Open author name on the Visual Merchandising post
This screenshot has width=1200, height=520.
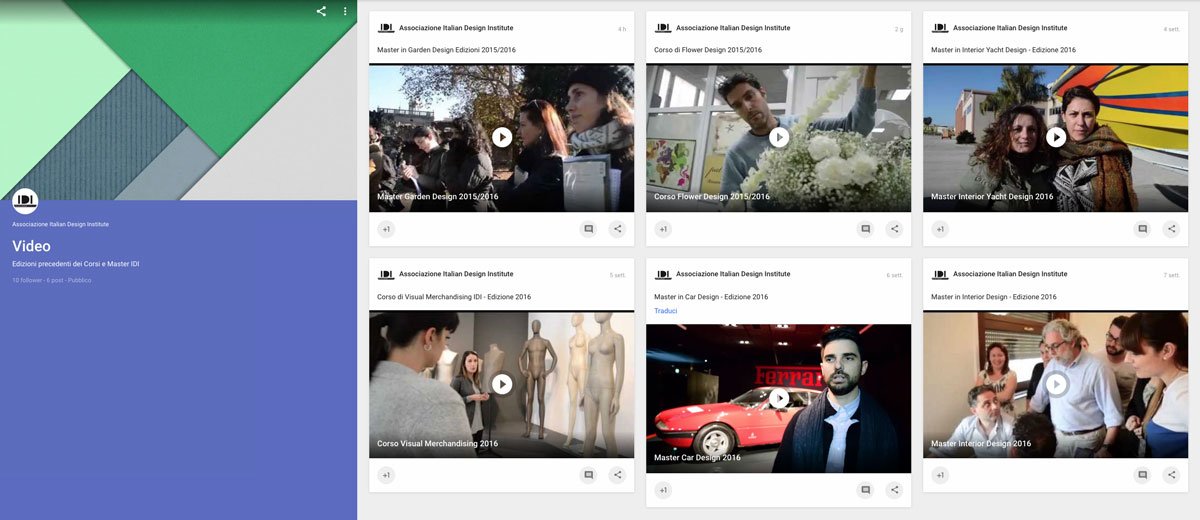point(456,274)
